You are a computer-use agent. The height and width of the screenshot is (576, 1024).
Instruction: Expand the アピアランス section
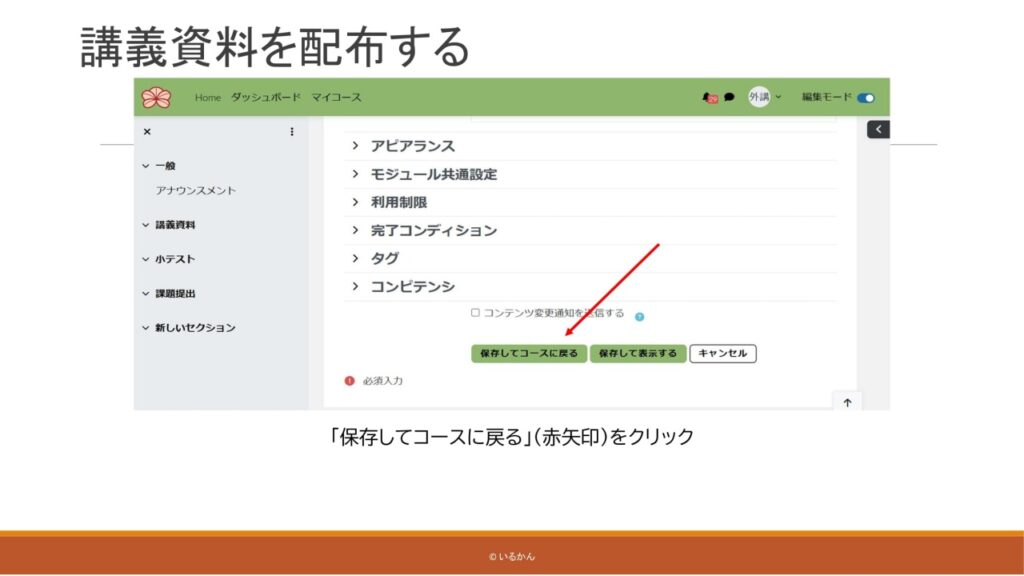pos(412,146)
